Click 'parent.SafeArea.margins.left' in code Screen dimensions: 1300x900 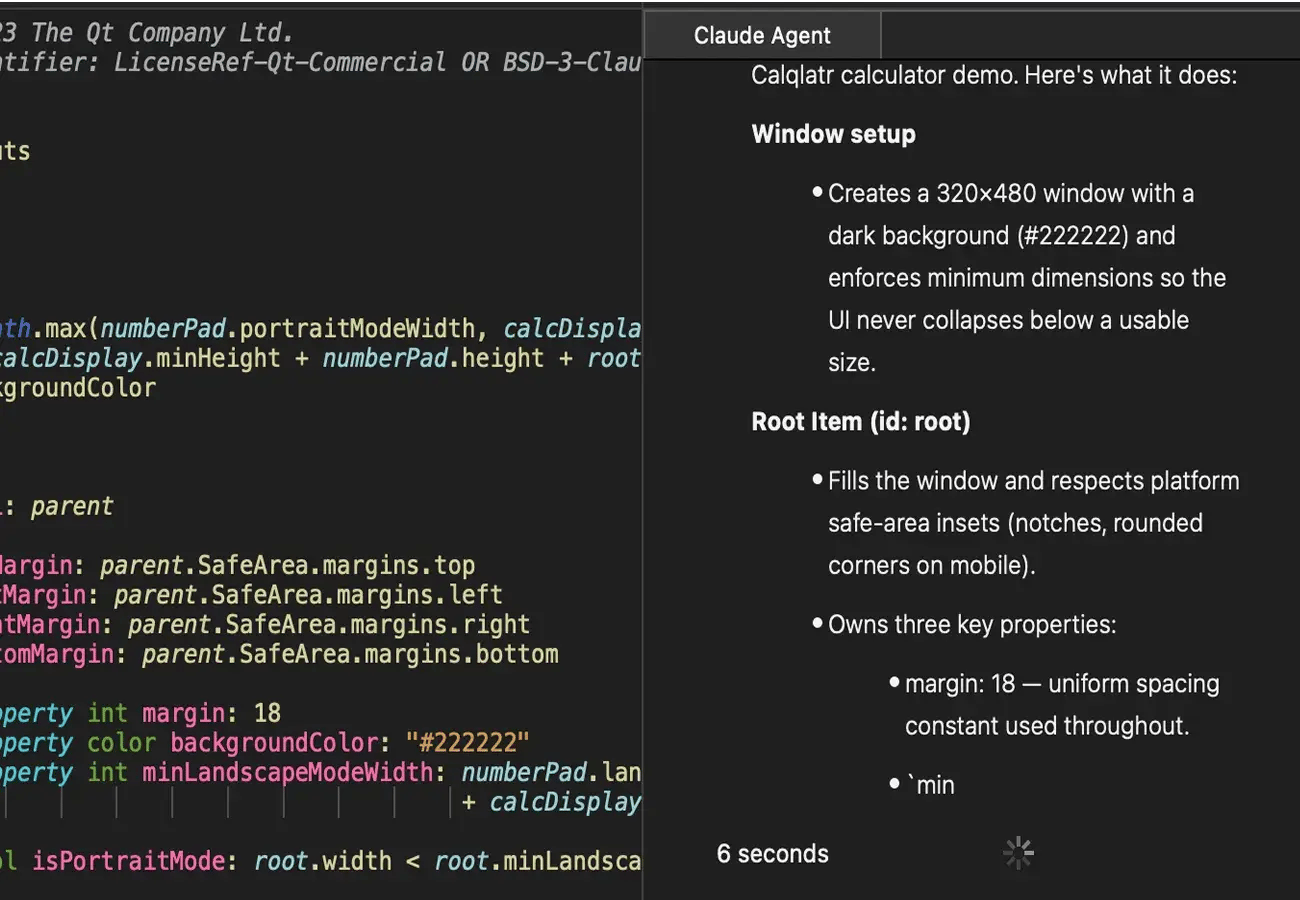(308, 595)
